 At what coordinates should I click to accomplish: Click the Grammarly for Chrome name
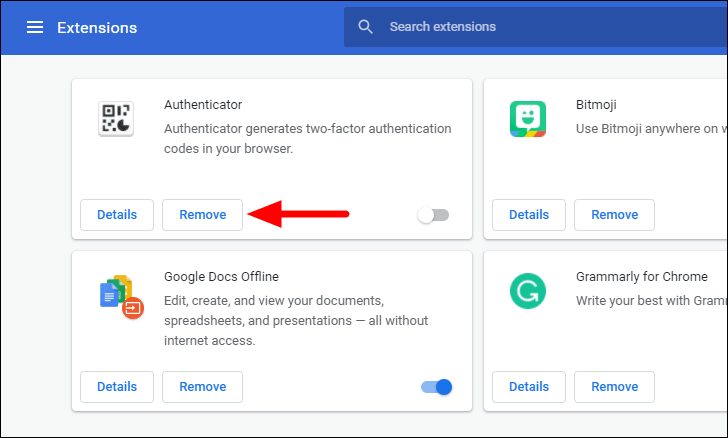point(642,276)
